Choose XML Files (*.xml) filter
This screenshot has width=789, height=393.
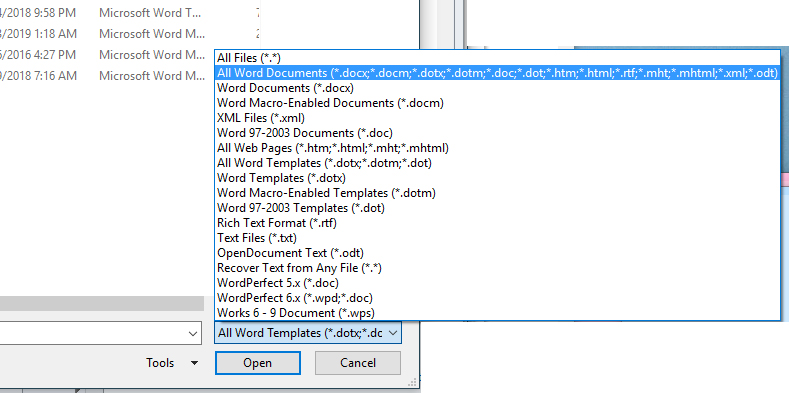point(497,118)
